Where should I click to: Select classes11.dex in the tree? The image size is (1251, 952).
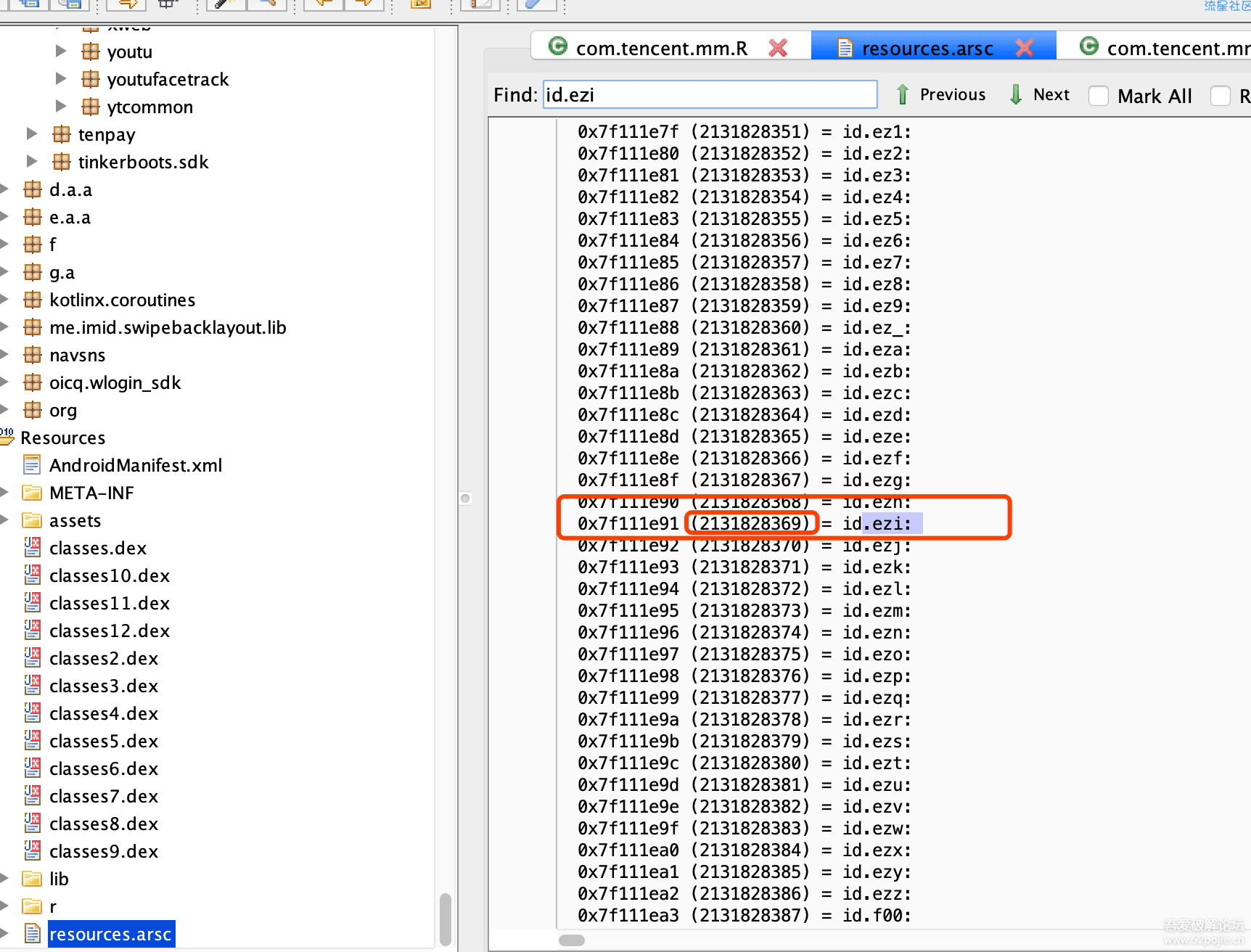[x=110, y=603]
